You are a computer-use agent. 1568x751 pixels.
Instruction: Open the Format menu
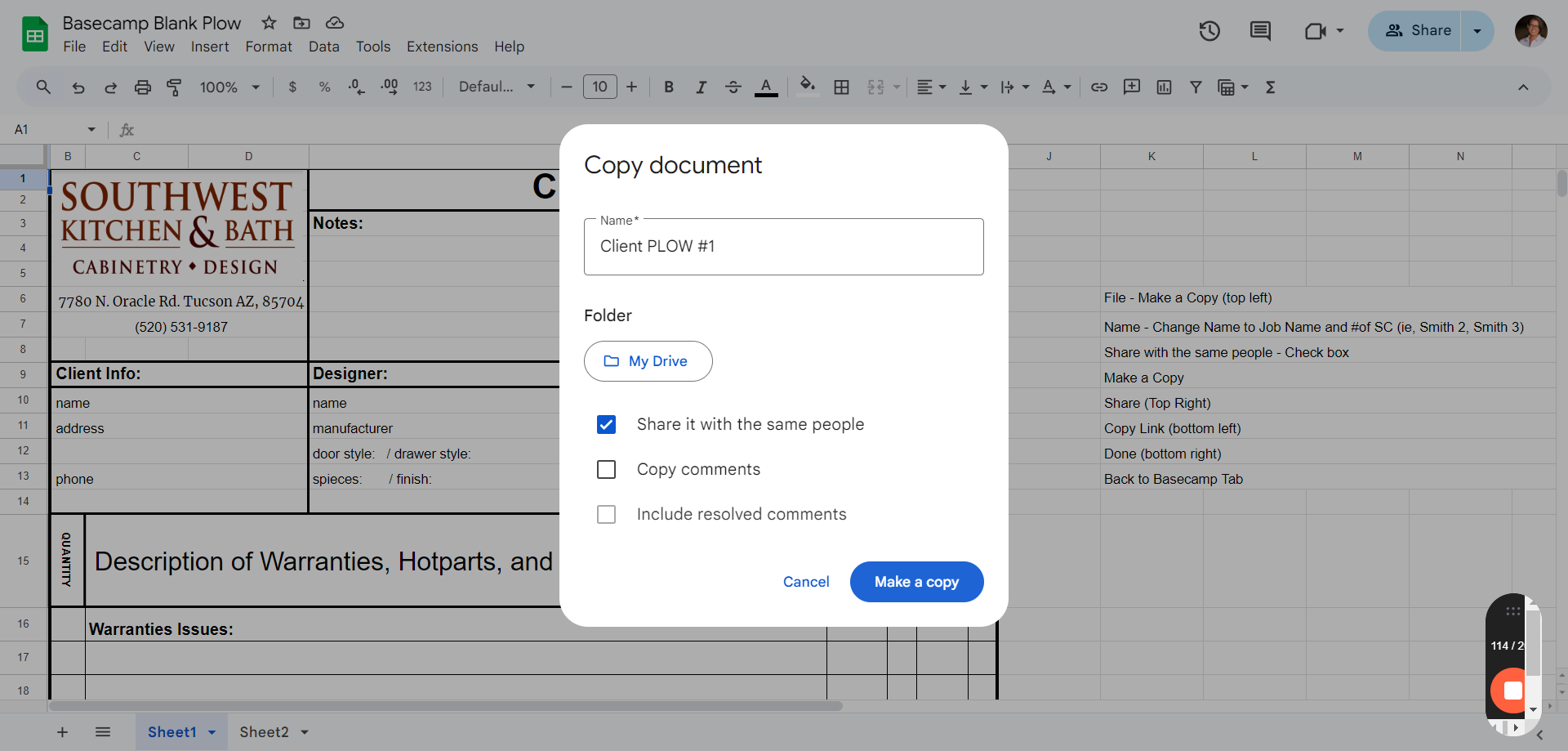pyautogui.click(x=269, y=47)
